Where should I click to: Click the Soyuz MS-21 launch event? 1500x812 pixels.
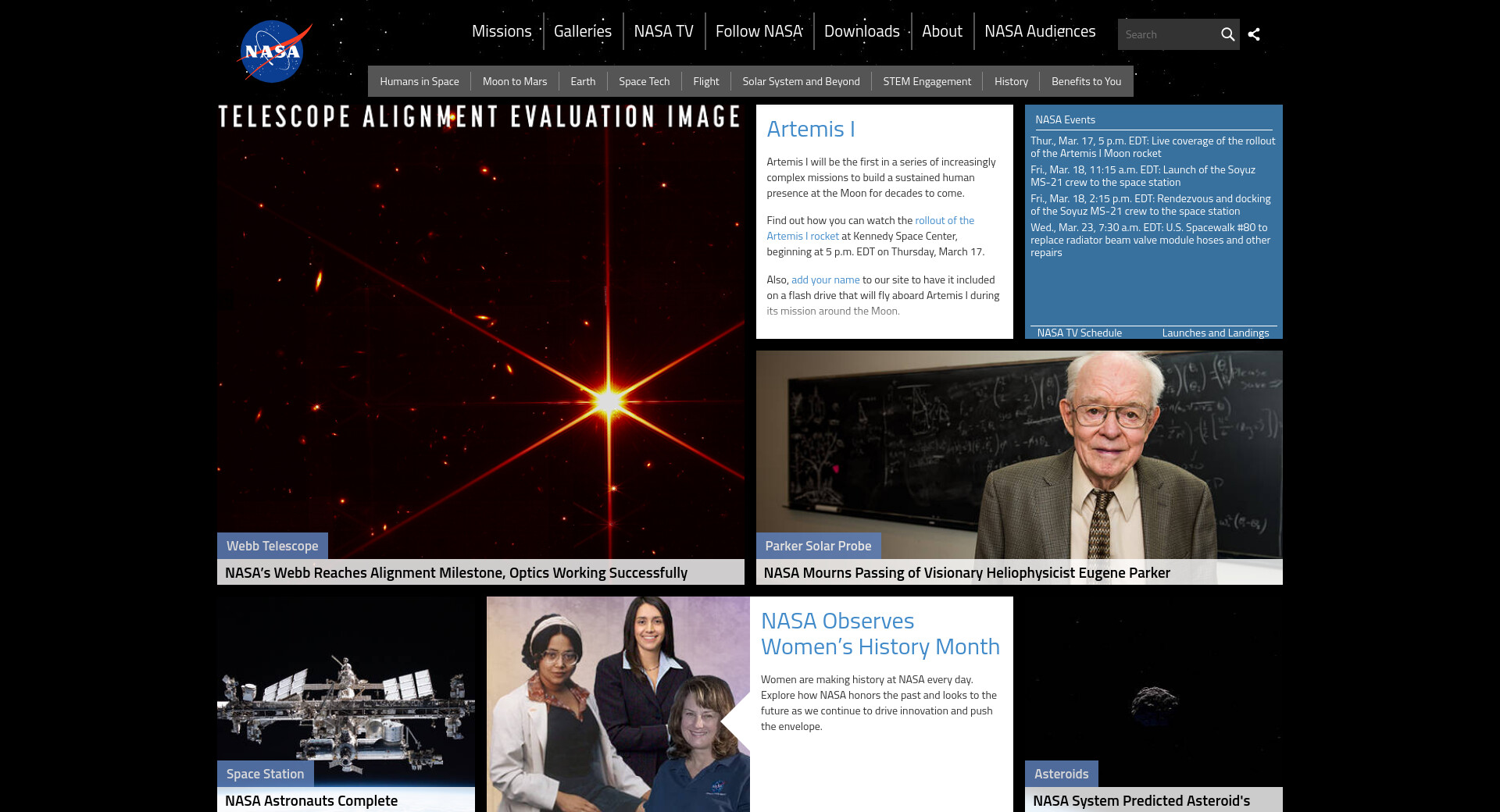tap(1143, 176)
